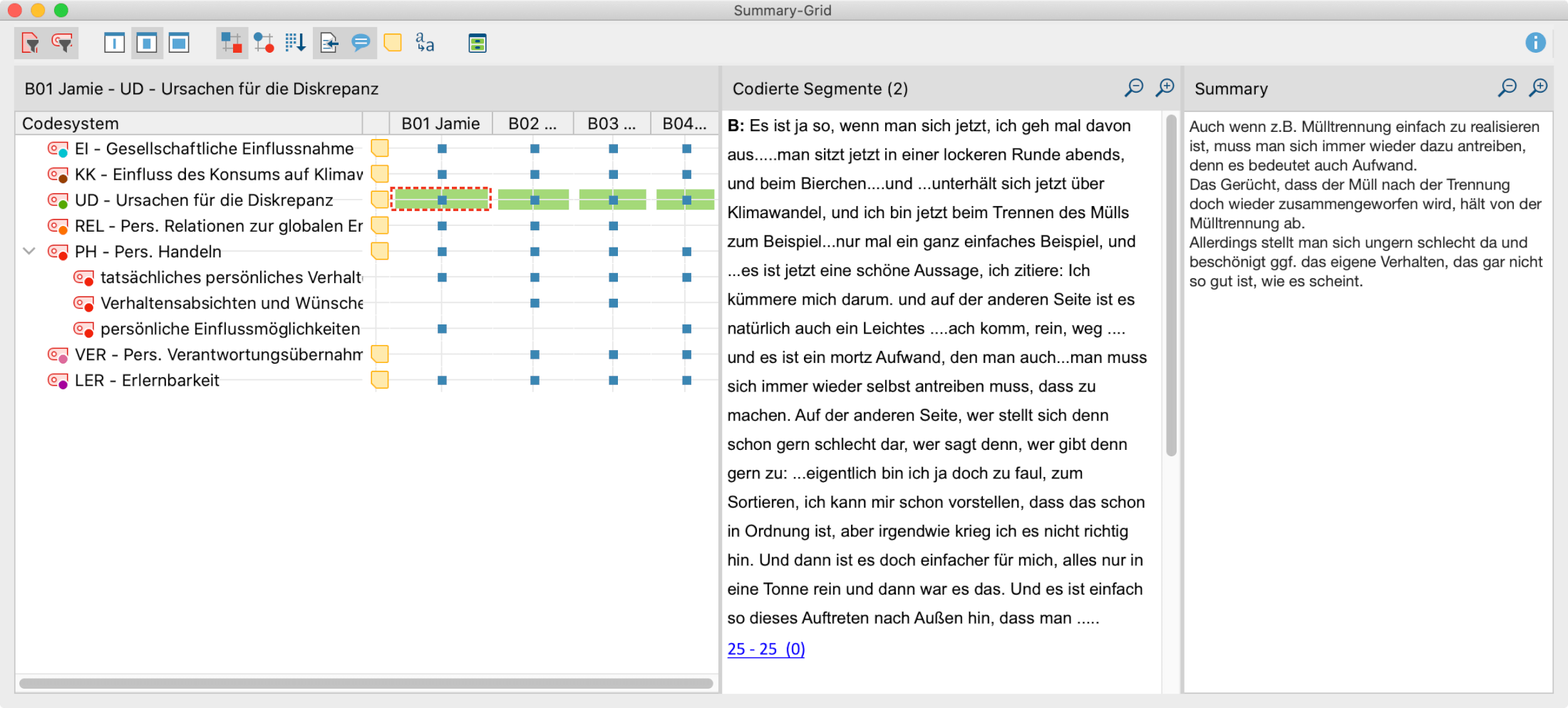This screenshot has height=708, width=1568.
Task: Click the search and replace text icon
Action: click(425, 43)
